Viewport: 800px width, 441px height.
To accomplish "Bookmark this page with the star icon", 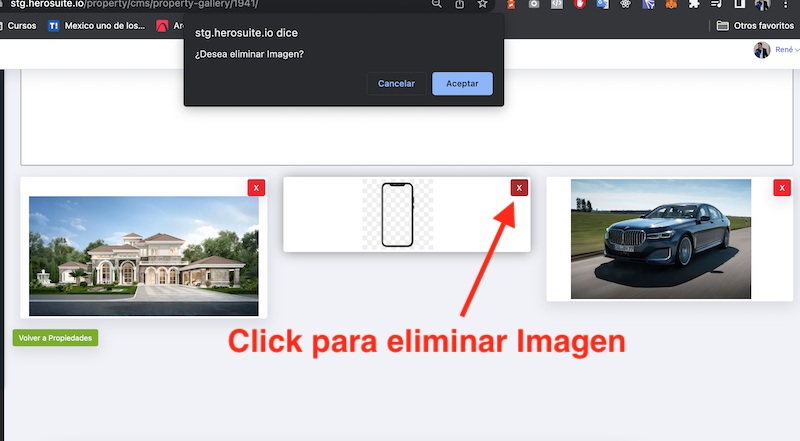I will pos(482,4).
